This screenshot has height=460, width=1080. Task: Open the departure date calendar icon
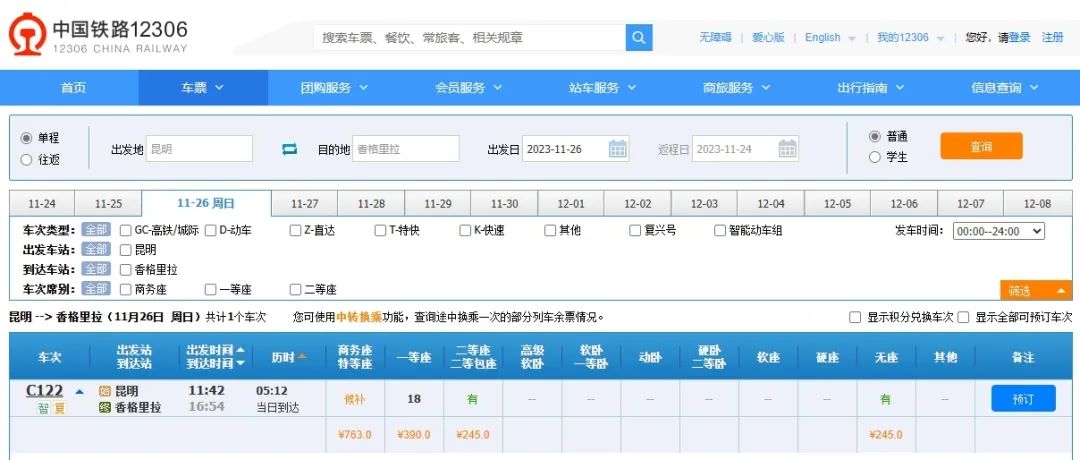(618, 149)
